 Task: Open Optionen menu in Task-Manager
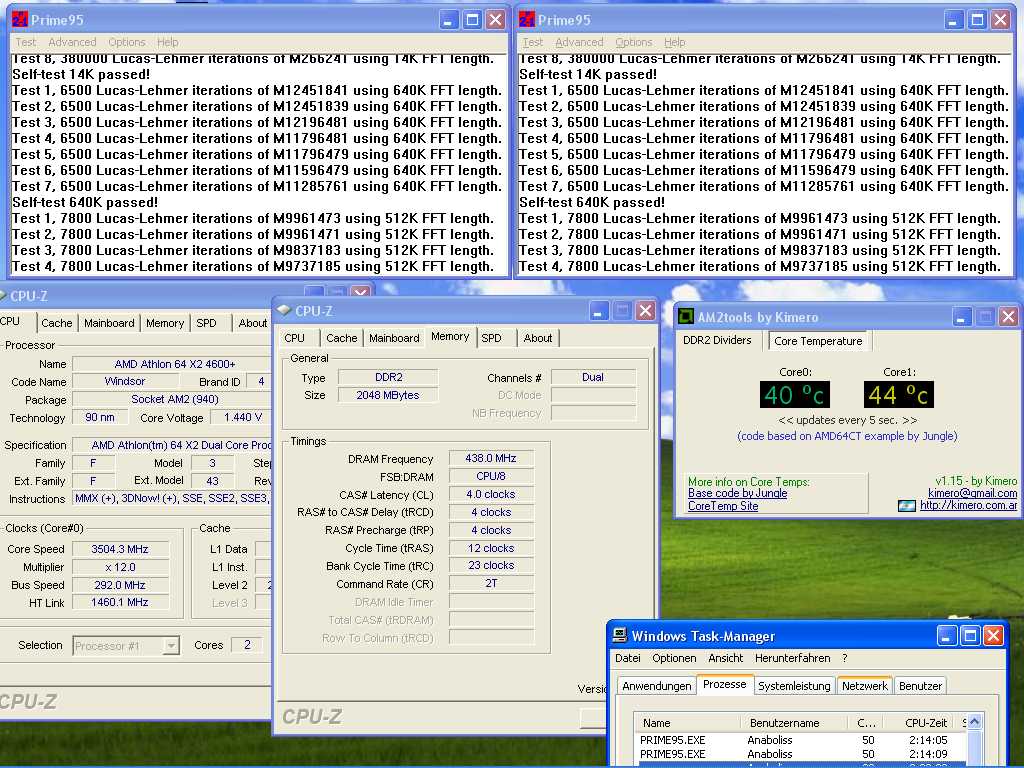[x=674, y=658]
